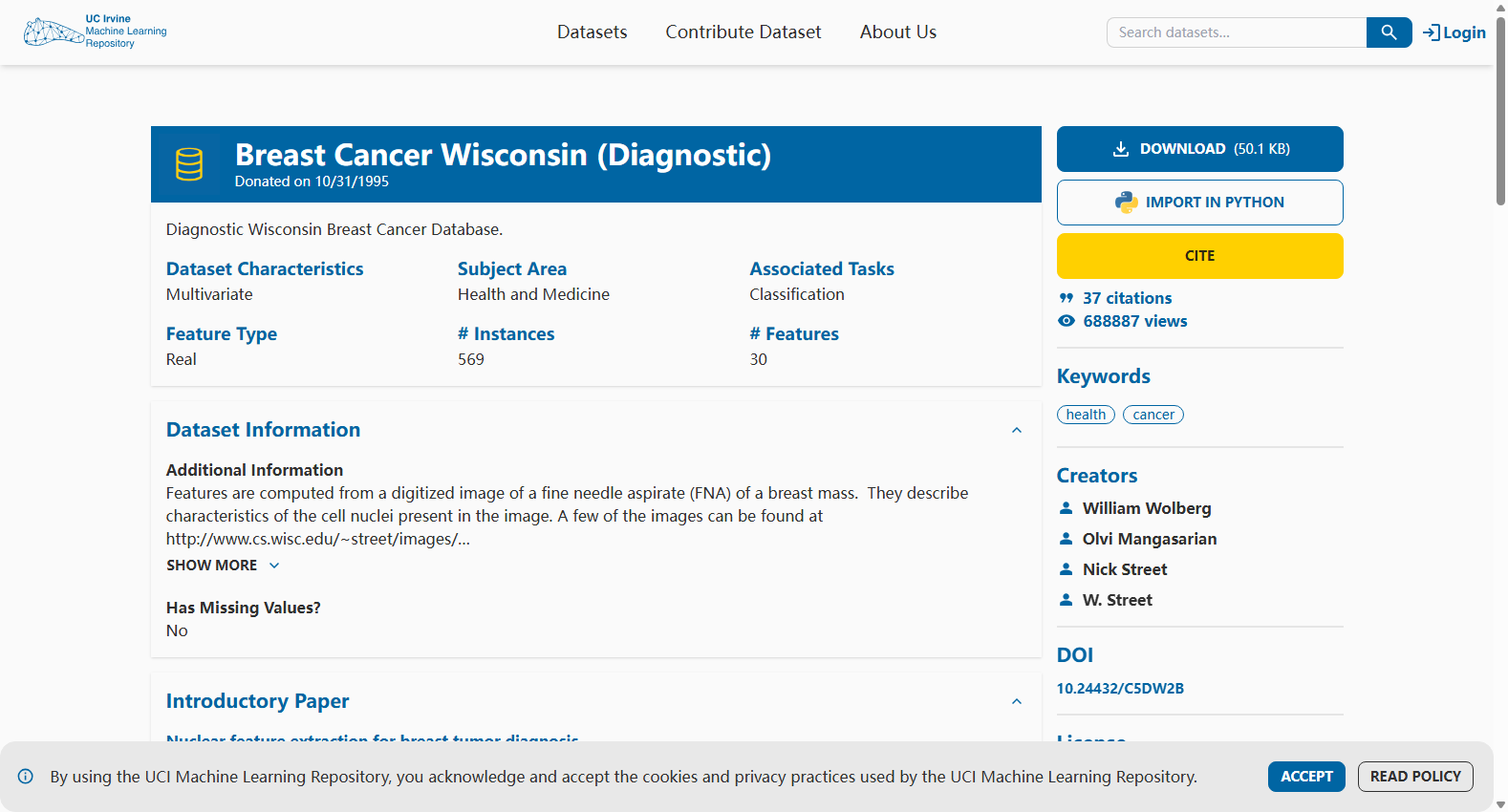The image size is (1508, 812).
Task: Expand text with SHOW MORE
Action: (x=223, y=566)
